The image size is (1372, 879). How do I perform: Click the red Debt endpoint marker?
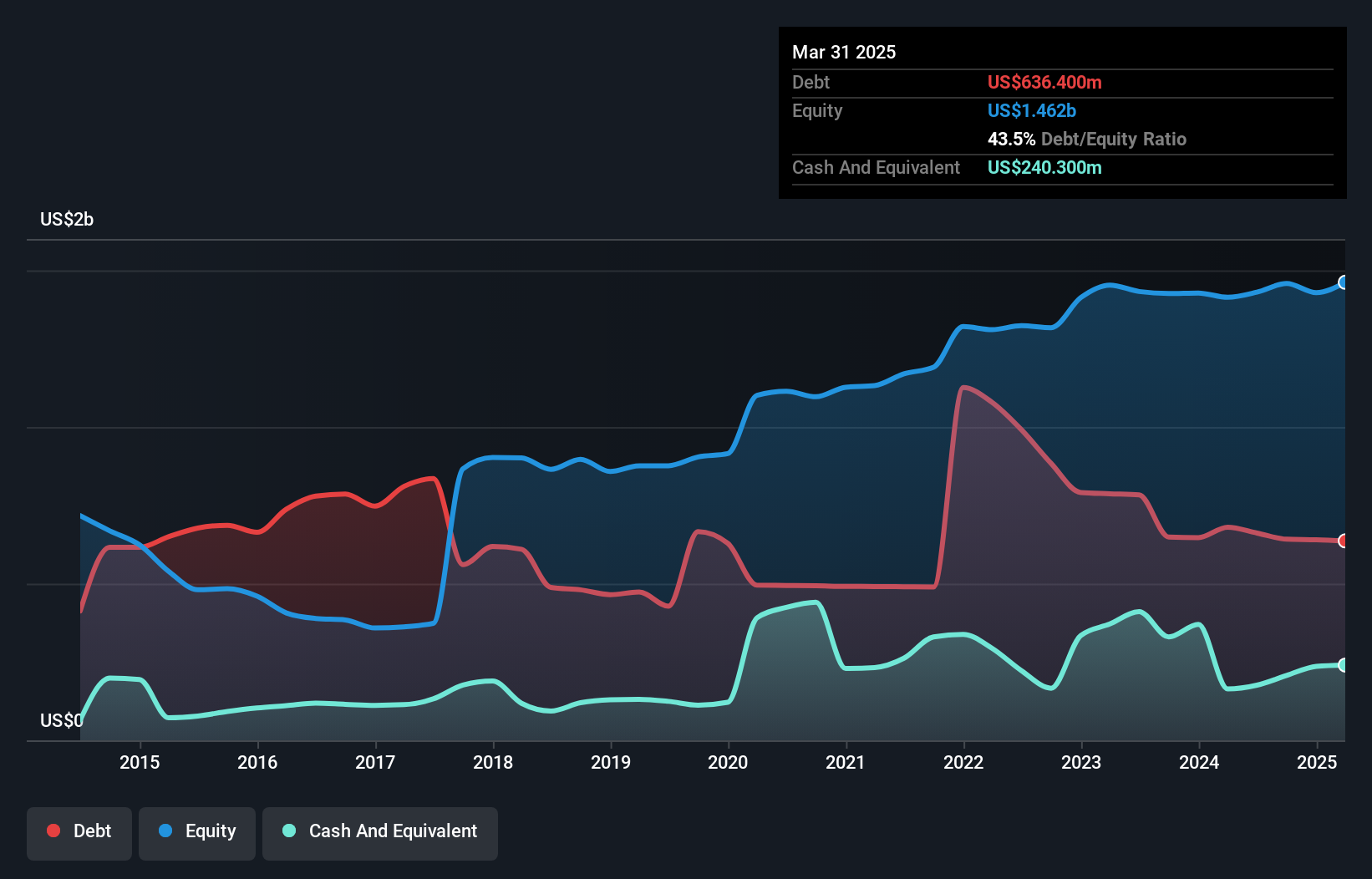tap(1344, 541)
